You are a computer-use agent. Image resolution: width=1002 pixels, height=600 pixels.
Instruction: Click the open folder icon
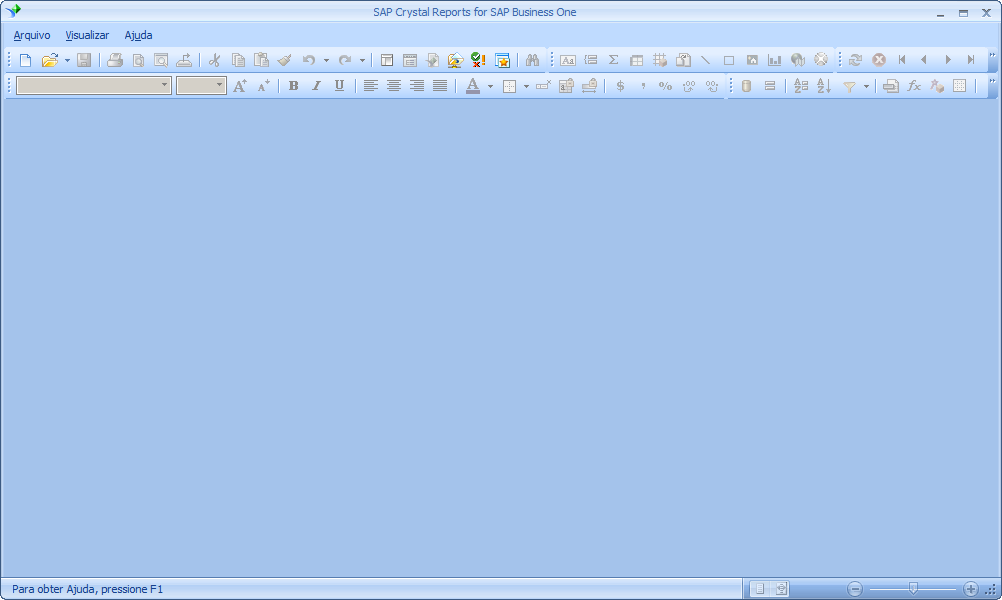point(49,60)
